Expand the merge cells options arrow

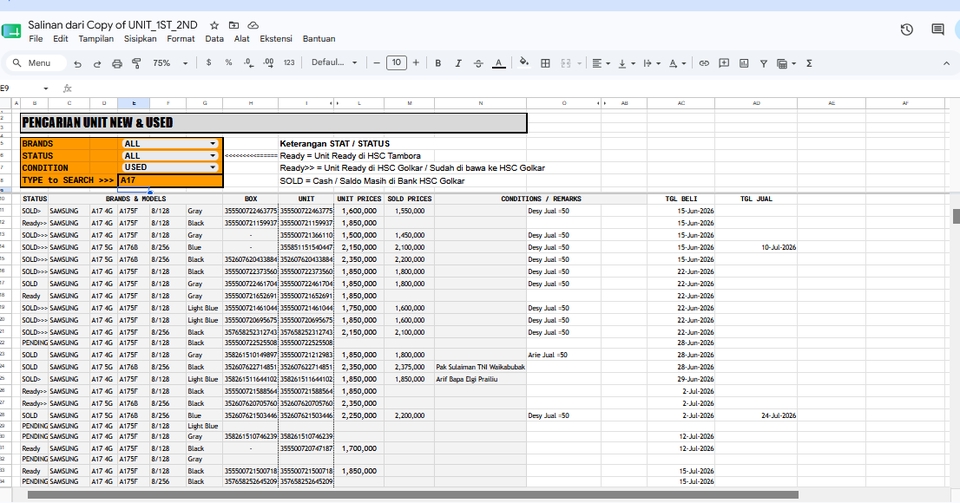tap(579, 63)
